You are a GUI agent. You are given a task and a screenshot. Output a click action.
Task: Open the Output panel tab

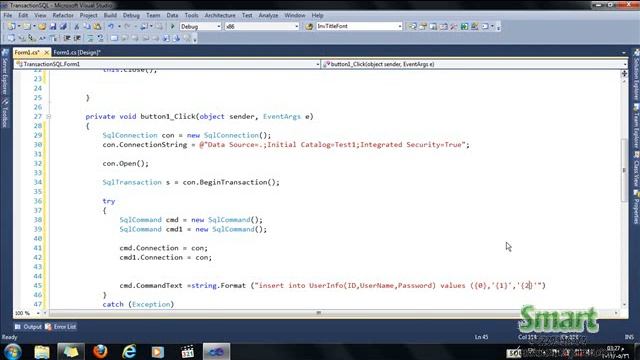click(x=28, y=327)
